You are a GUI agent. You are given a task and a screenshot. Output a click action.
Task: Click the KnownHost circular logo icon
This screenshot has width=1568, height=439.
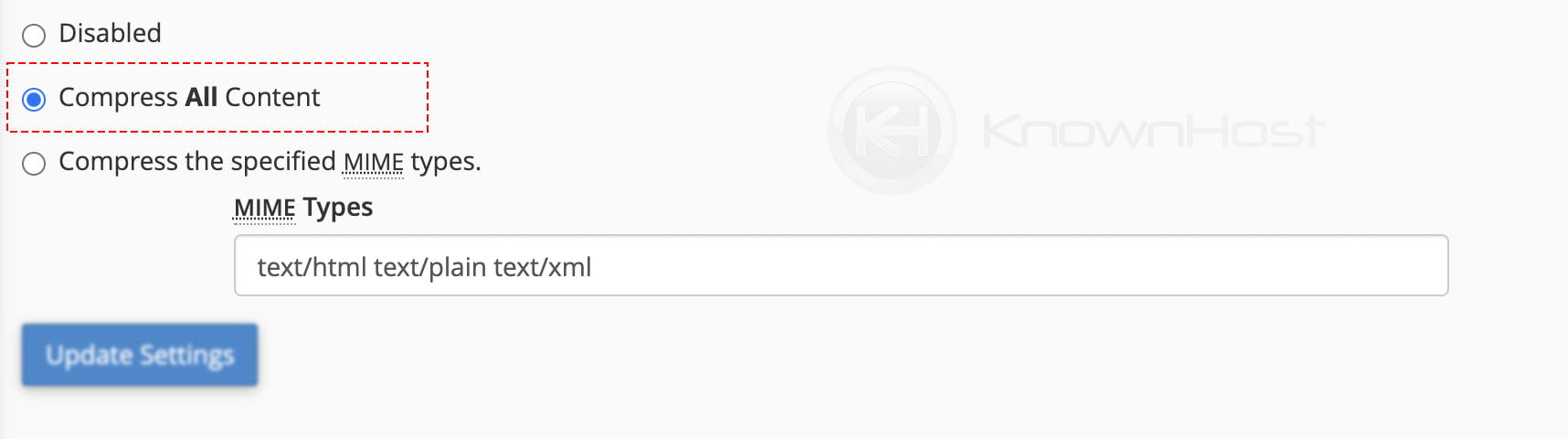point(892,130)
